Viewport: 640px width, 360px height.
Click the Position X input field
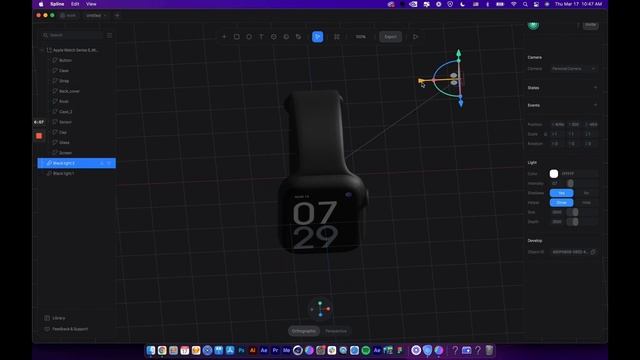[558, 124]
